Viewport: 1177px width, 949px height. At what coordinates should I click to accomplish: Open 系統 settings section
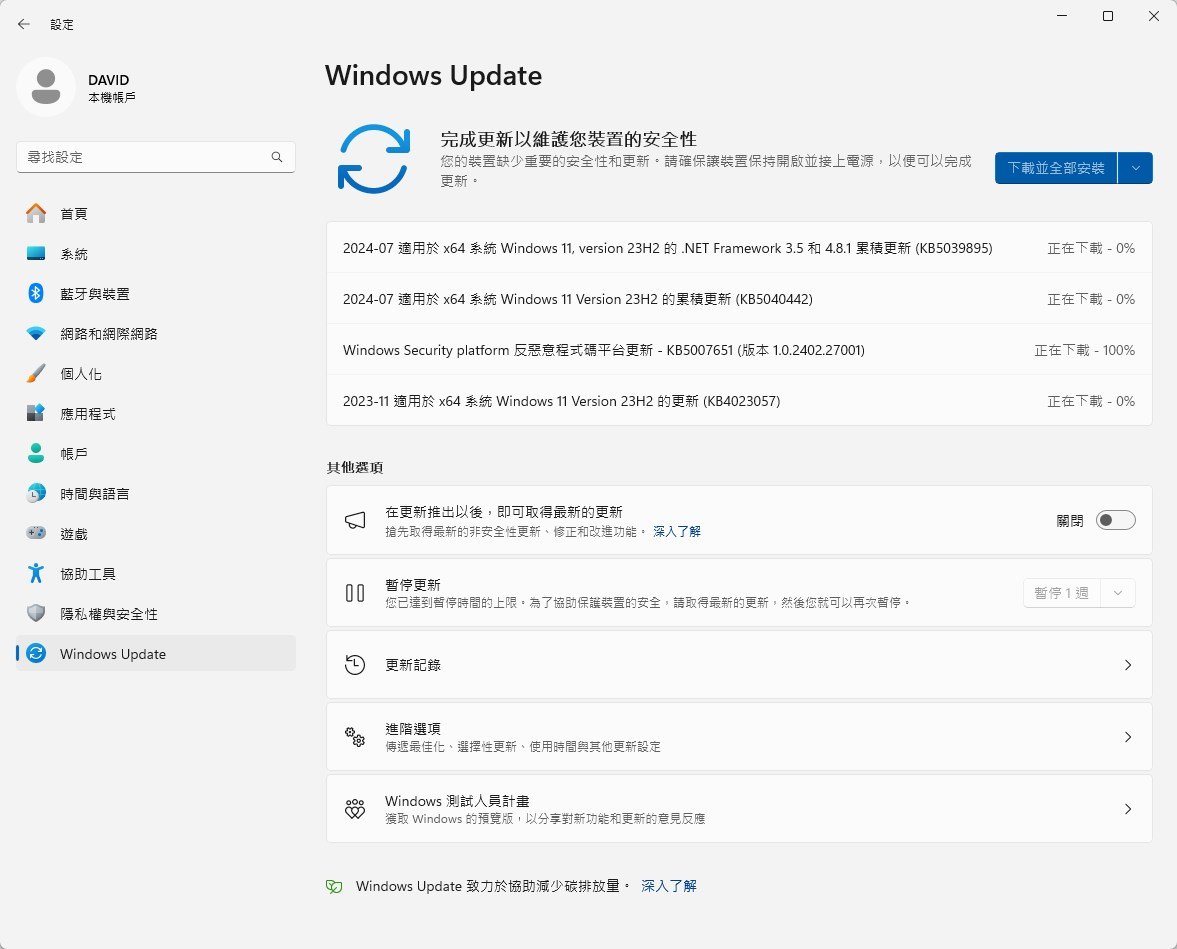155,254
